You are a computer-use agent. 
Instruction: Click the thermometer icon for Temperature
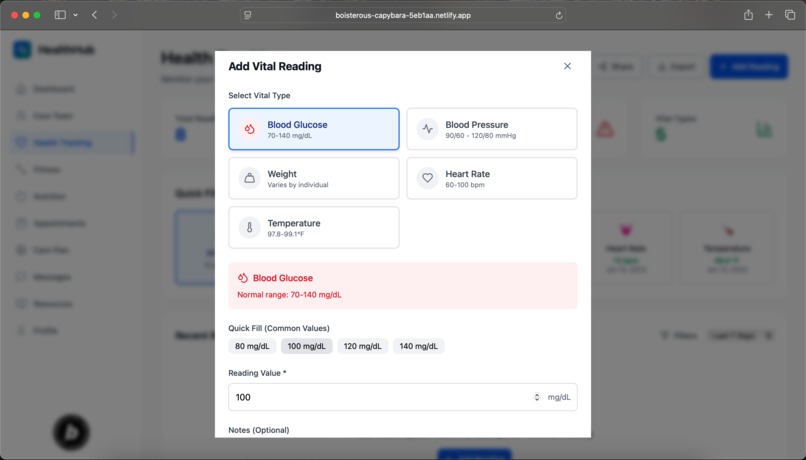(x=249, y=227)
